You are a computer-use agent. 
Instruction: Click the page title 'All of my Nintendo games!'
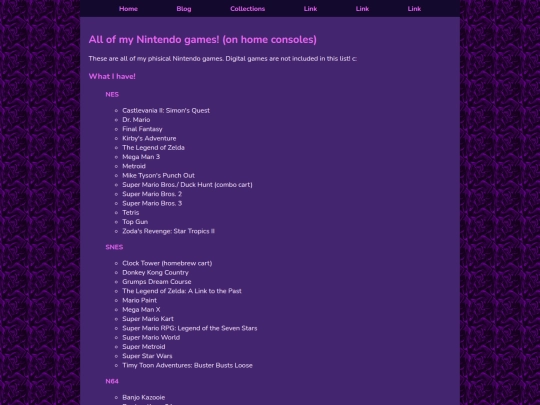pyautogui.click(x=202, y=40)
